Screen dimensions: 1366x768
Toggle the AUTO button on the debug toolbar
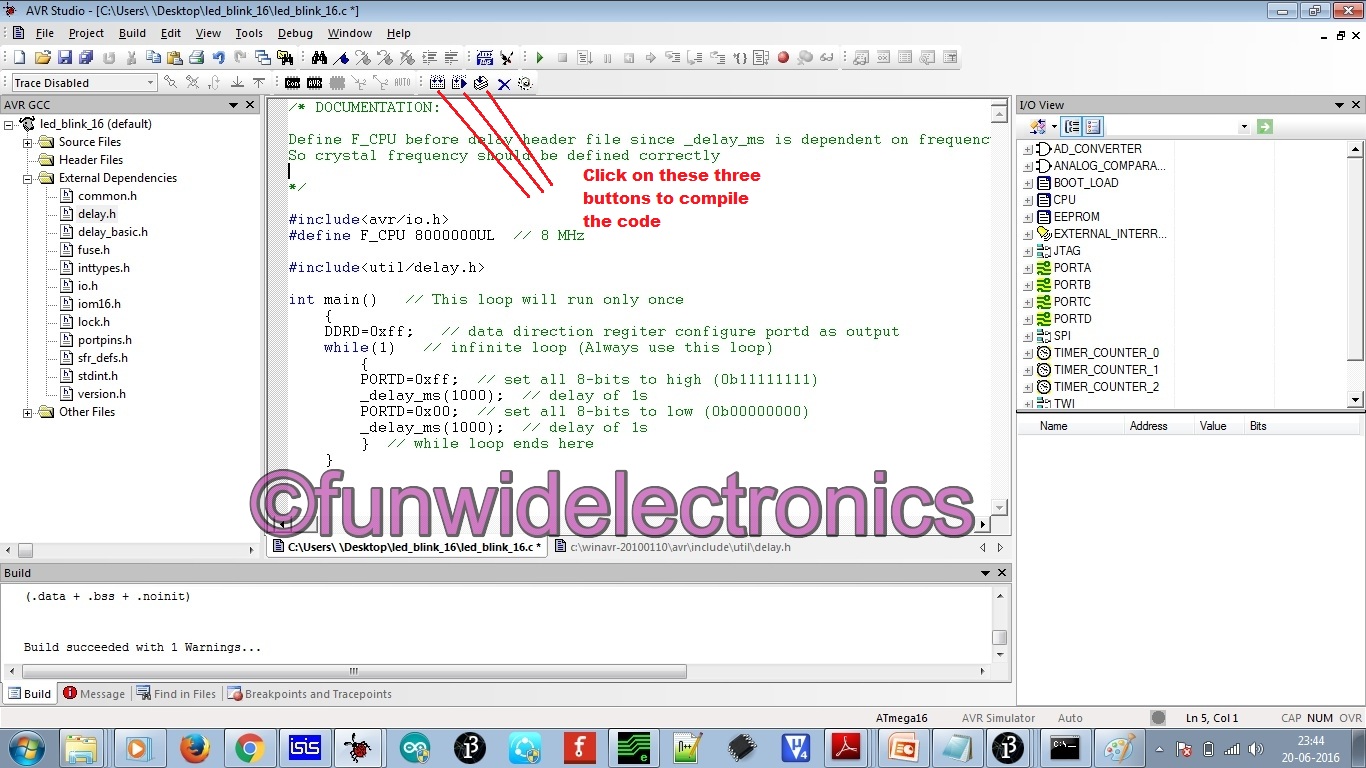403,83
